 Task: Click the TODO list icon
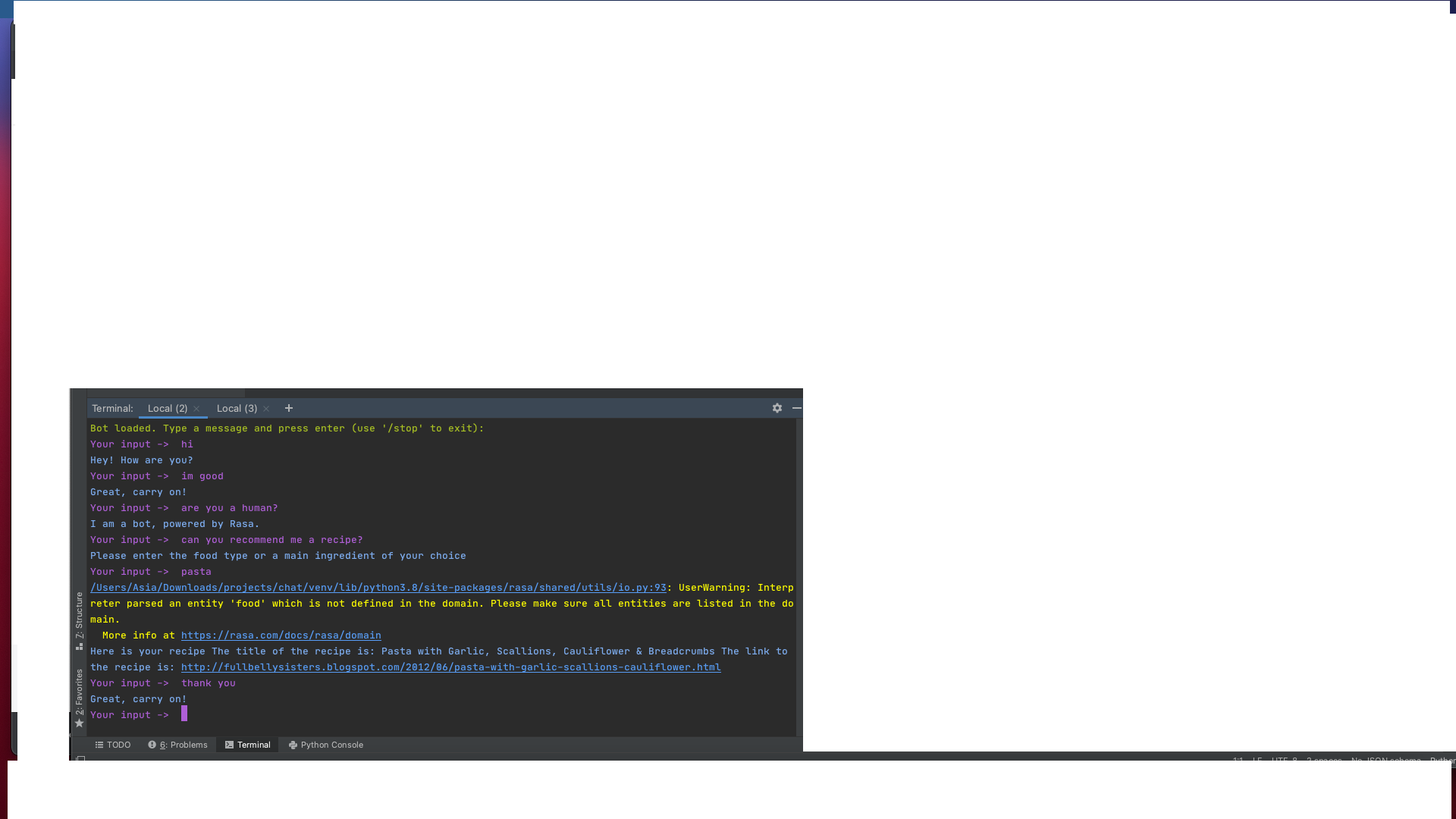(x=99, y=745)
